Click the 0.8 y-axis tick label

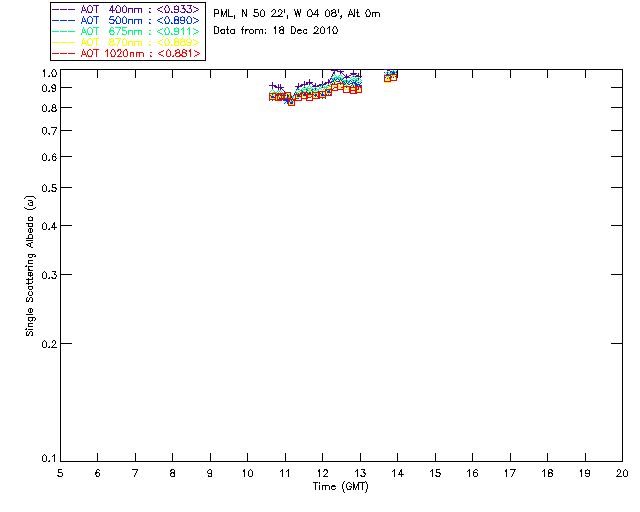(49, 108)
